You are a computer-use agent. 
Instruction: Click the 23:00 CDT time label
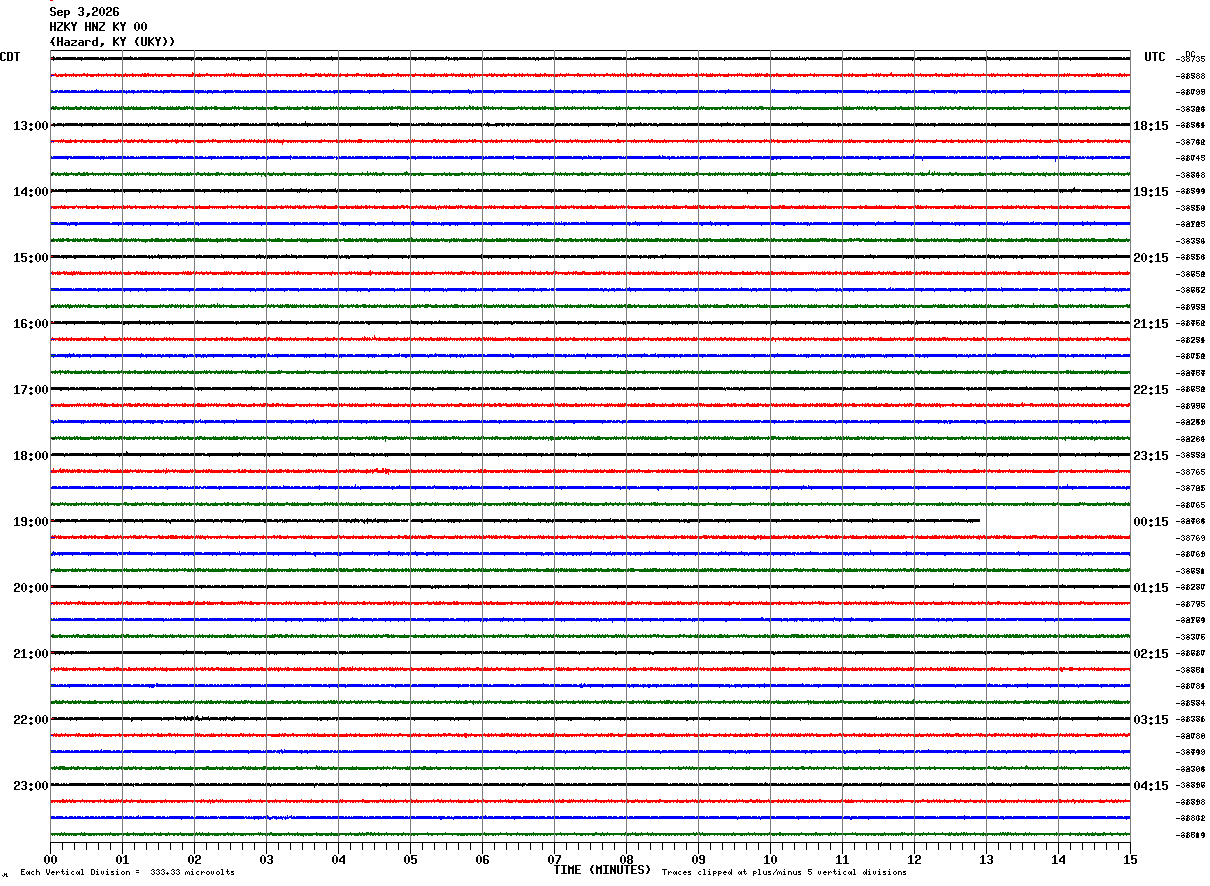click(30, 786)
